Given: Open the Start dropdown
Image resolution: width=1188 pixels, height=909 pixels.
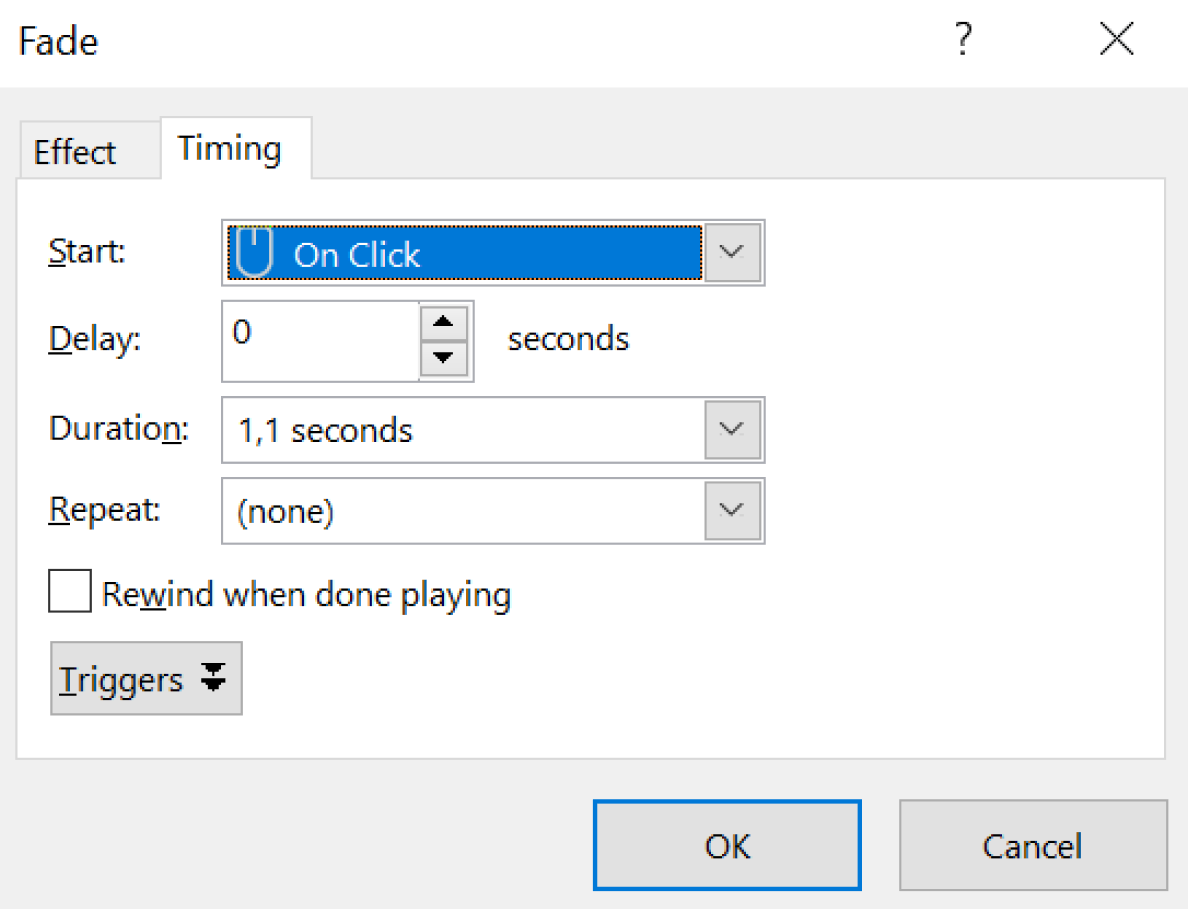Looking at the screenshot, I should [x=731, y=253].
